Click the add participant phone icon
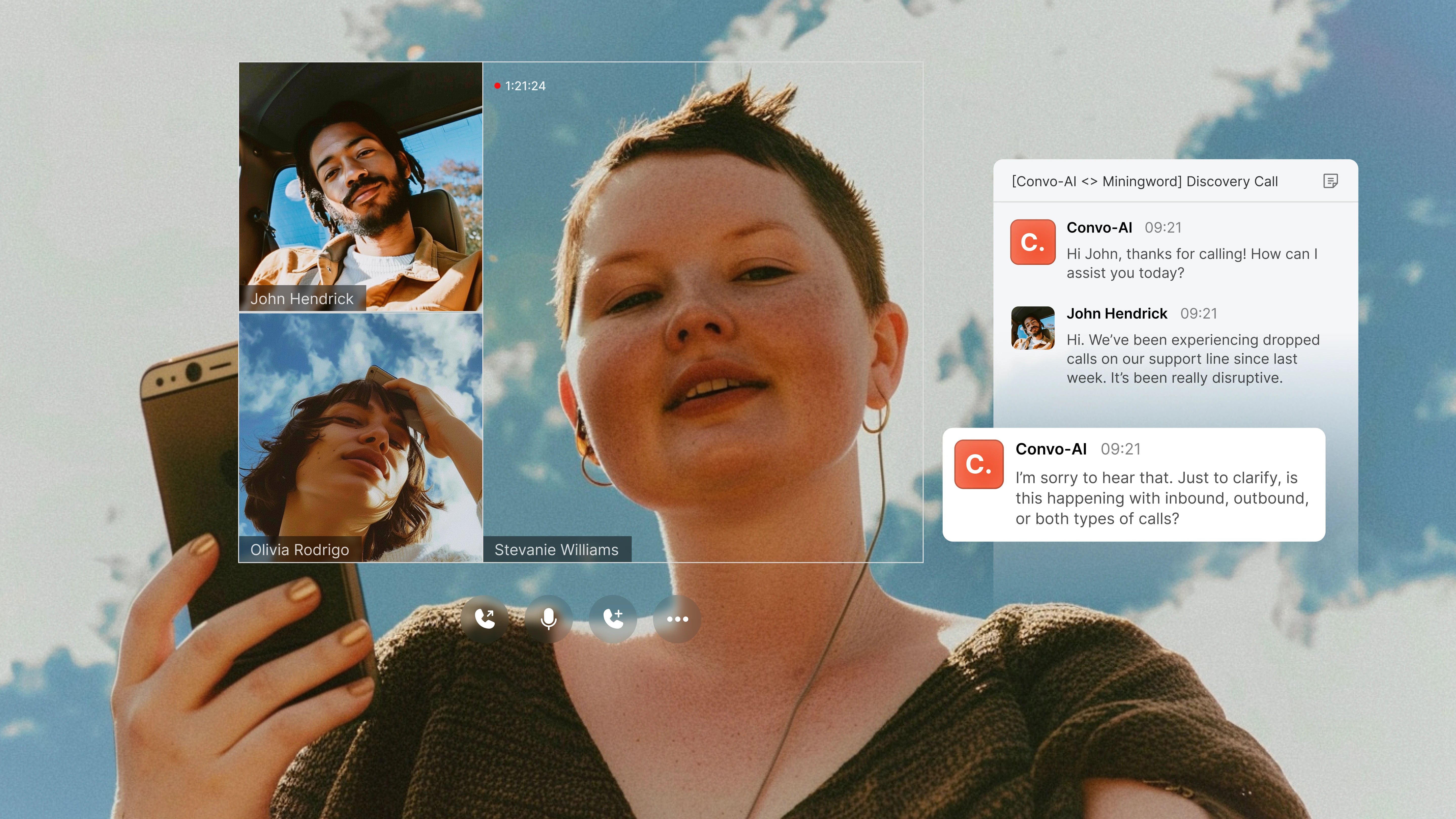This screenshot has height=819, width=1456. tap(613, 619)
